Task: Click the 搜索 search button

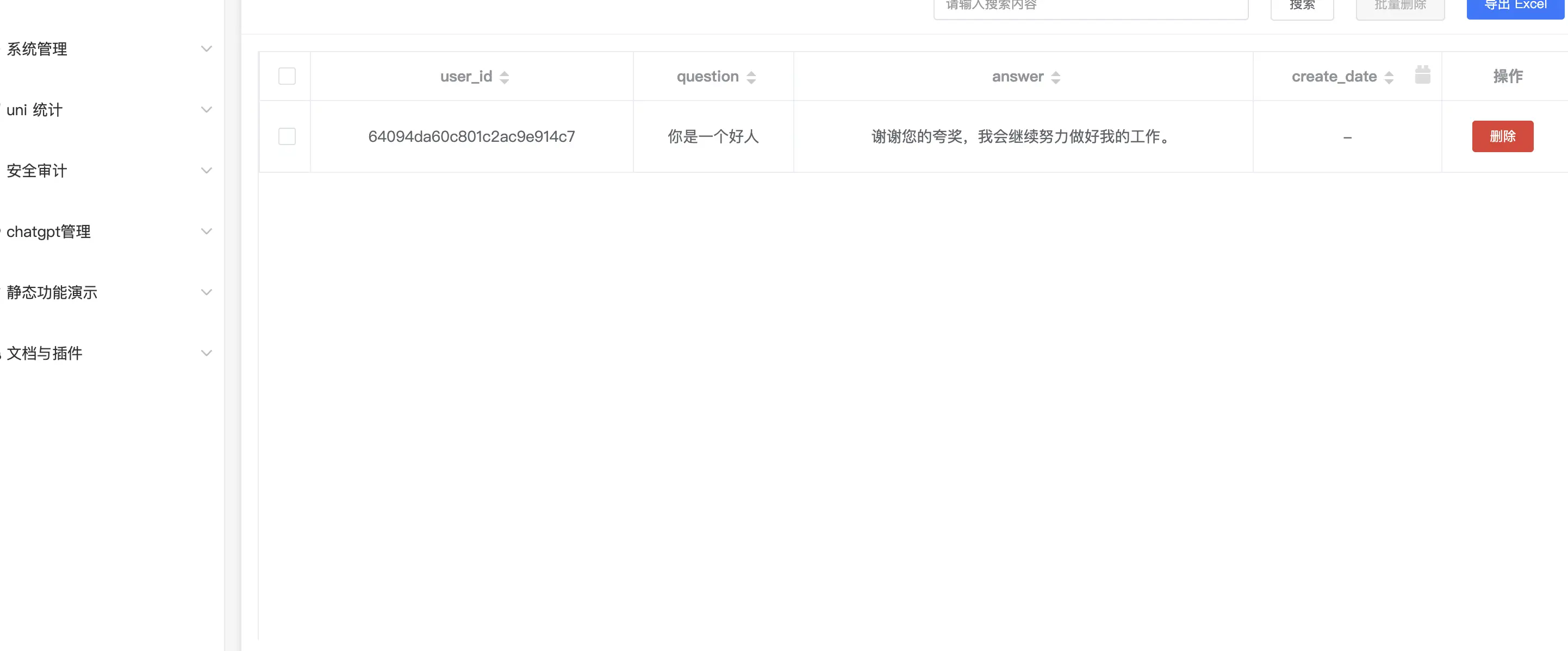Action: pos(1302,7)
